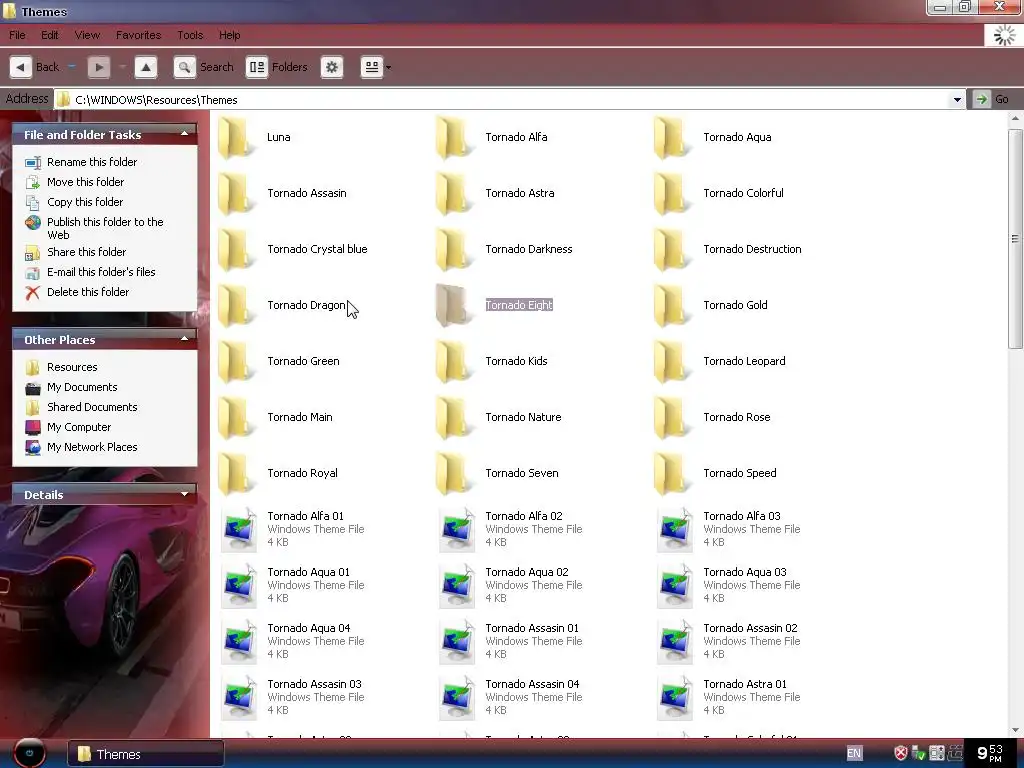
Task: Click Delete this folder
Action: point(88,293)
